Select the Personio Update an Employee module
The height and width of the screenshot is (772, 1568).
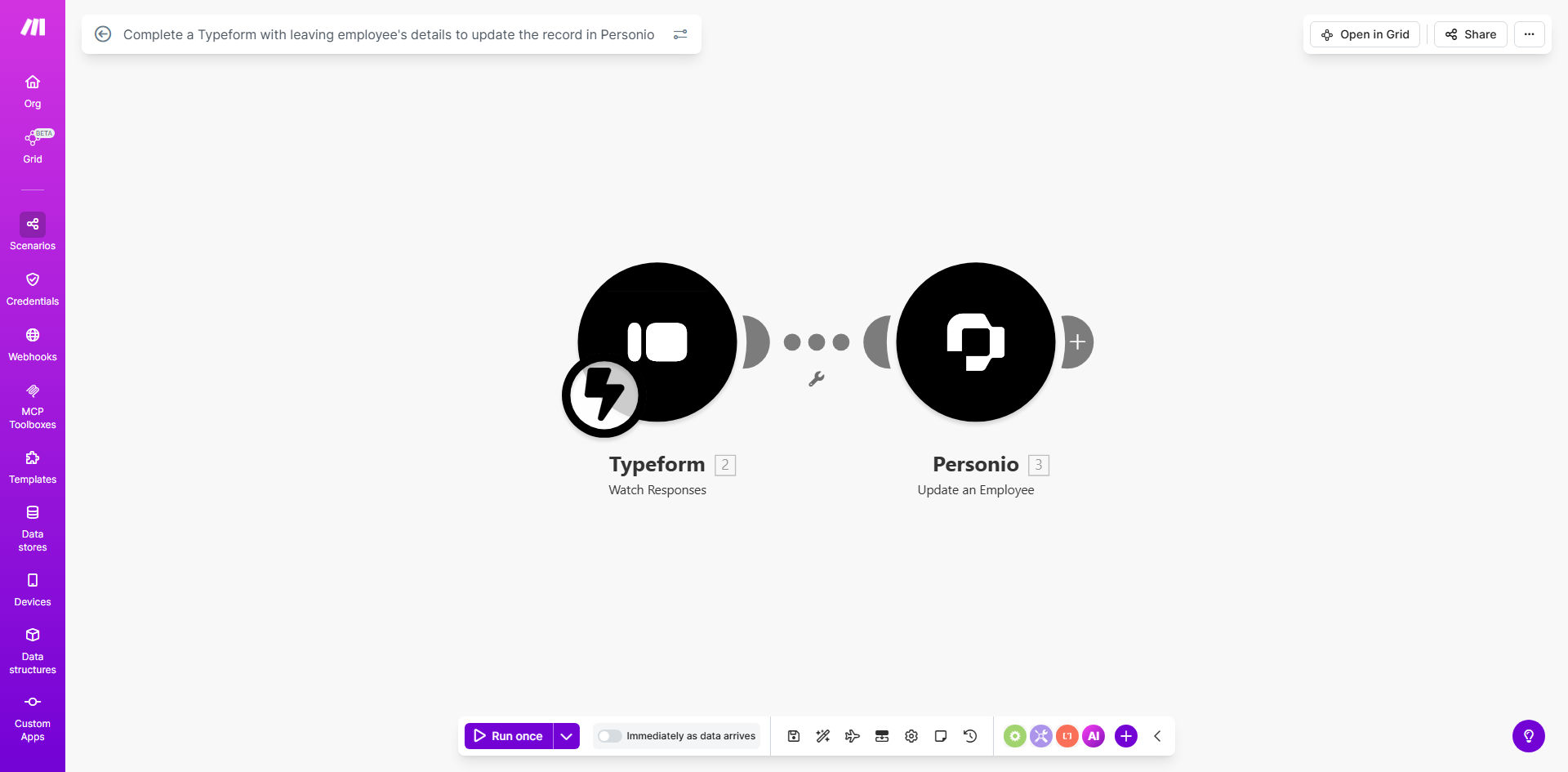(976, 341)
